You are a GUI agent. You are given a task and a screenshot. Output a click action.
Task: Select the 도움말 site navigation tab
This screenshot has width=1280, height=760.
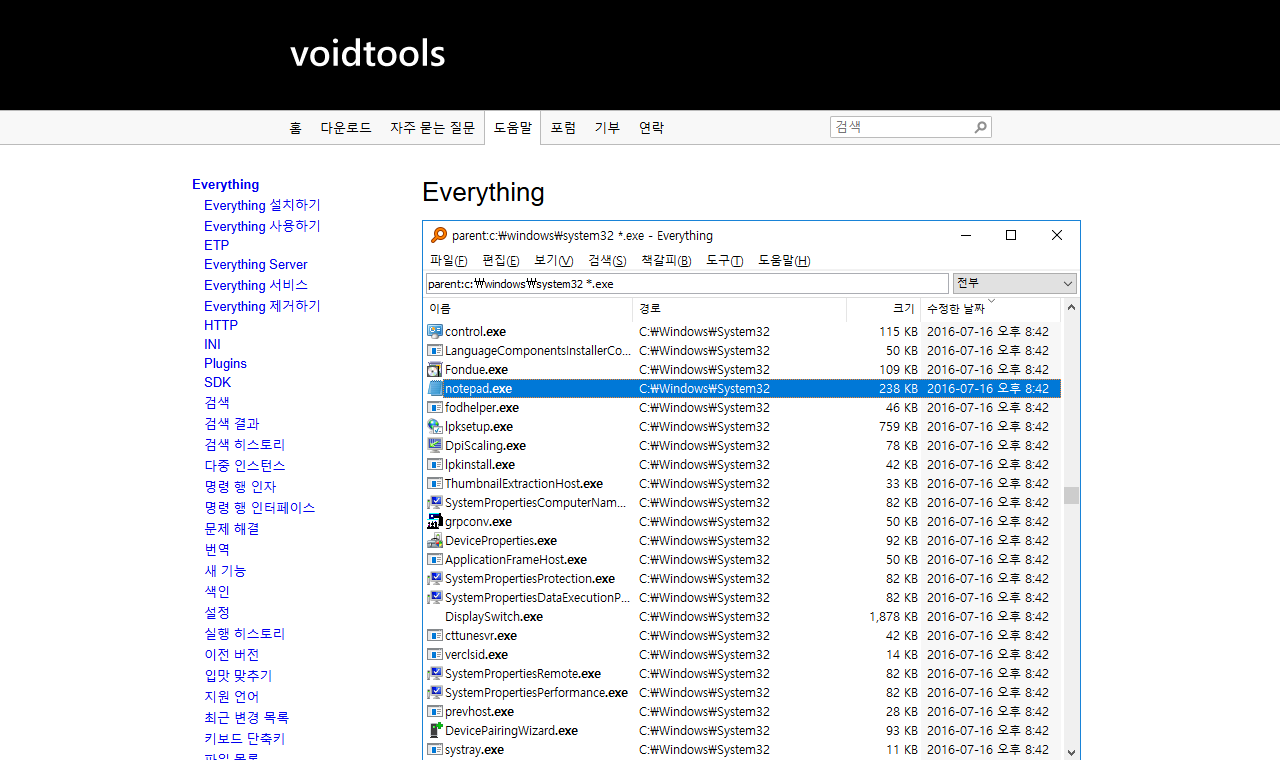(513, 127)
